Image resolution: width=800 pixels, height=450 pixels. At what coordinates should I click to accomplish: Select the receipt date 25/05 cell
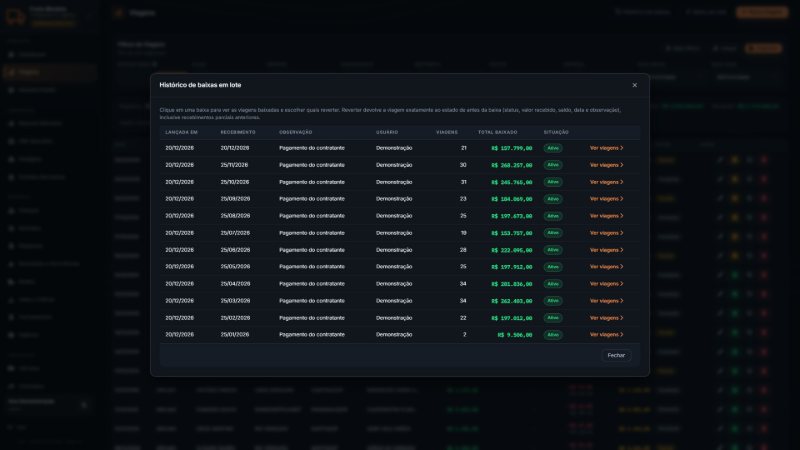click(235, 267)
